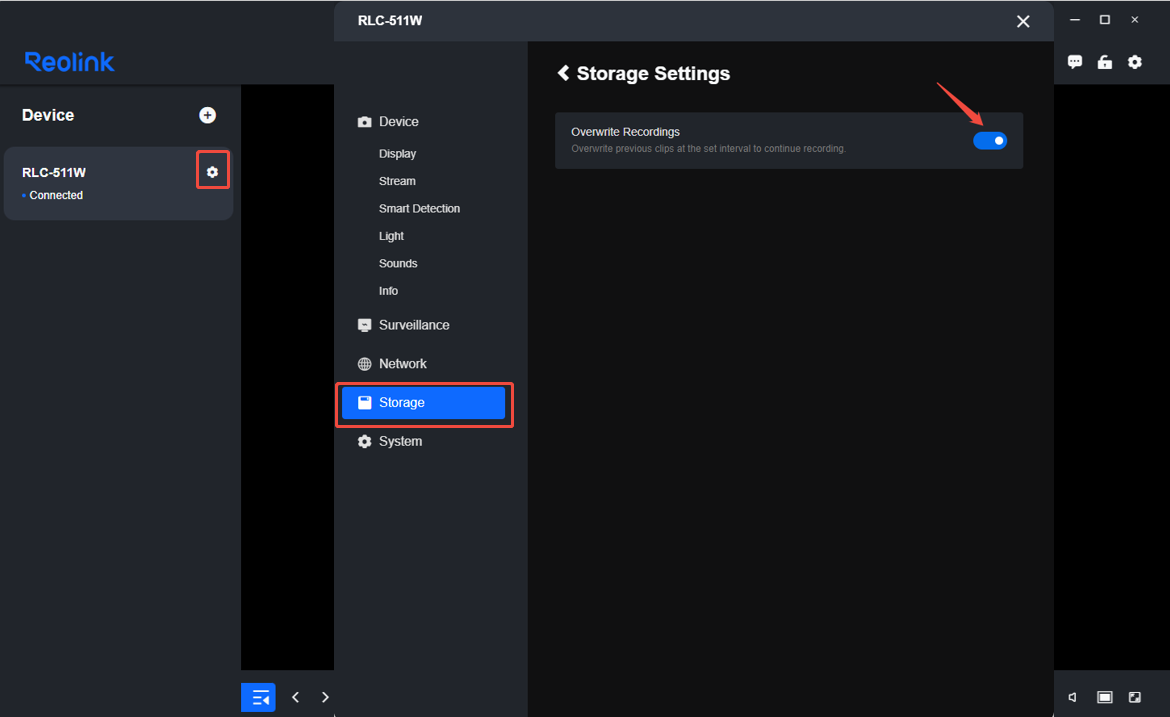Open the app settings gear top right
This screenshot has height=717, width=1170.
tap(1134, 62)
